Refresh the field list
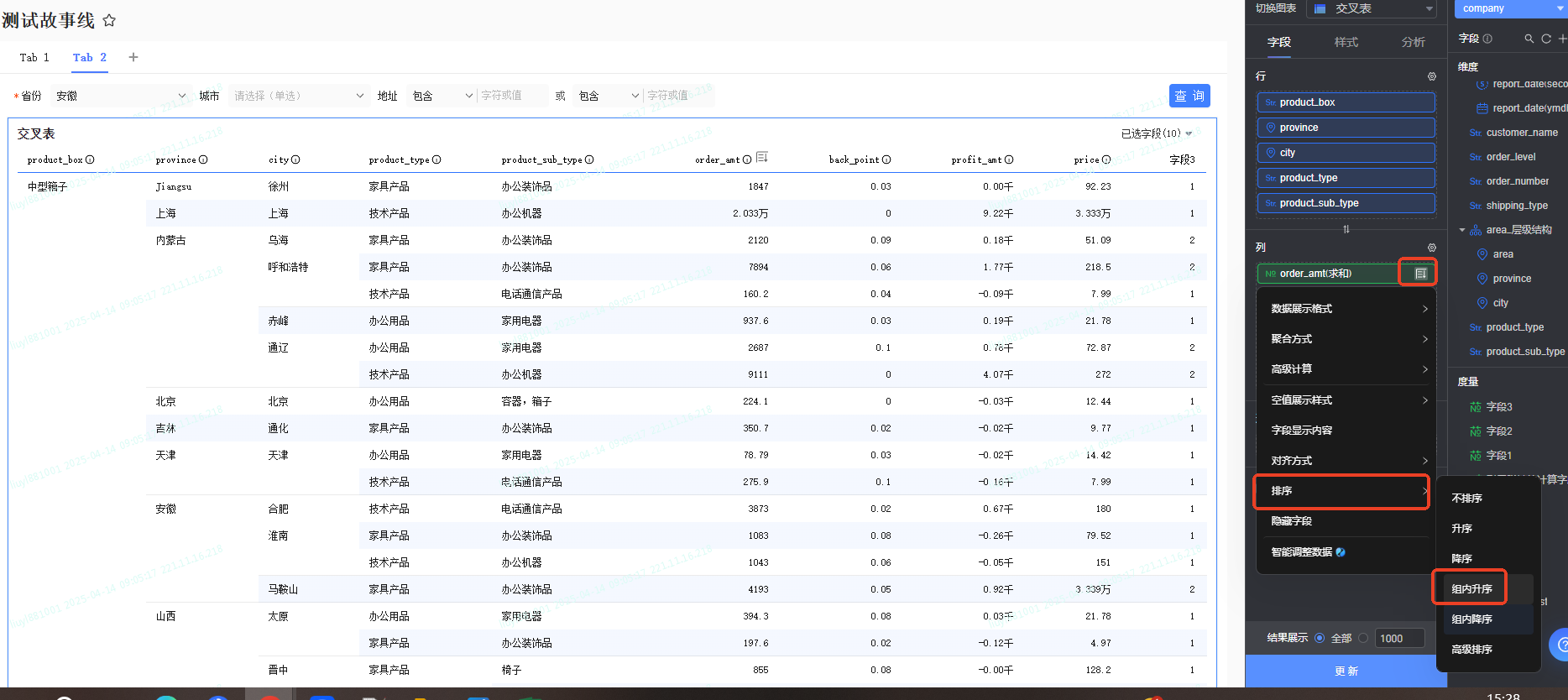1568x700 pixels. click(1546, 39)
